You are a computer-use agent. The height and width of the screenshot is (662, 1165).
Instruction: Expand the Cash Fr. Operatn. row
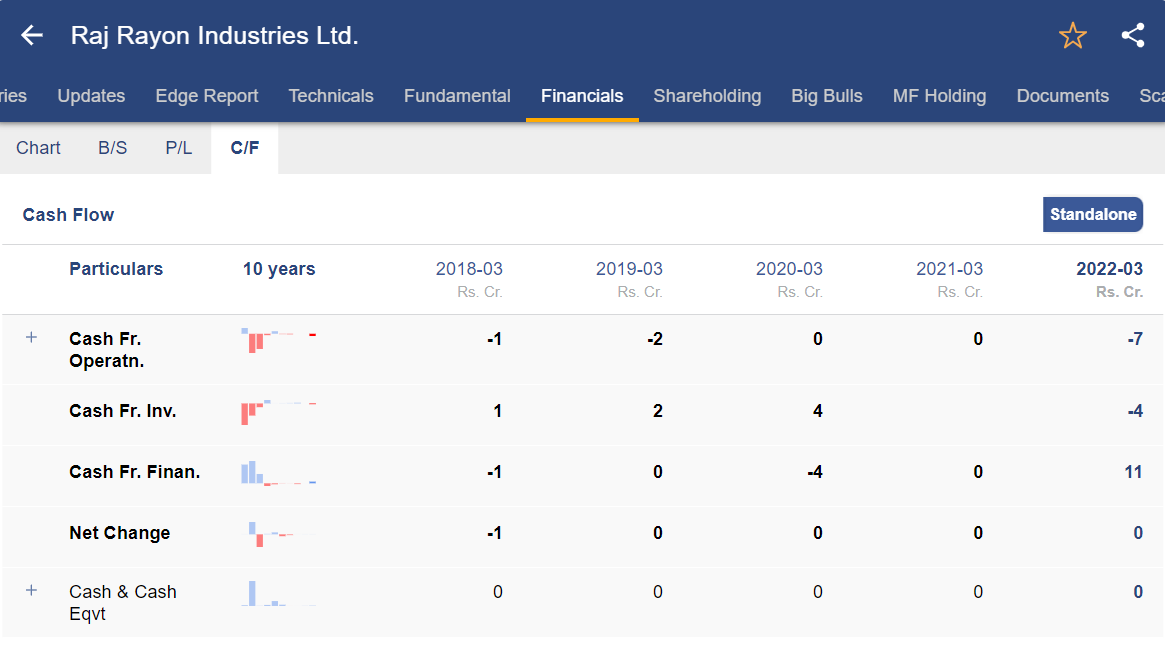31,337
